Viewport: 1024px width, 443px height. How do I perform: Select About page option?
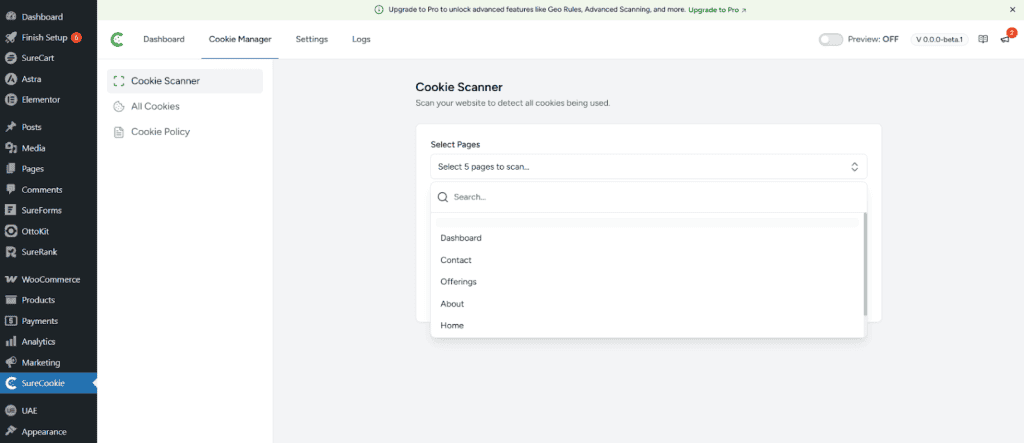tap(648, 304)
